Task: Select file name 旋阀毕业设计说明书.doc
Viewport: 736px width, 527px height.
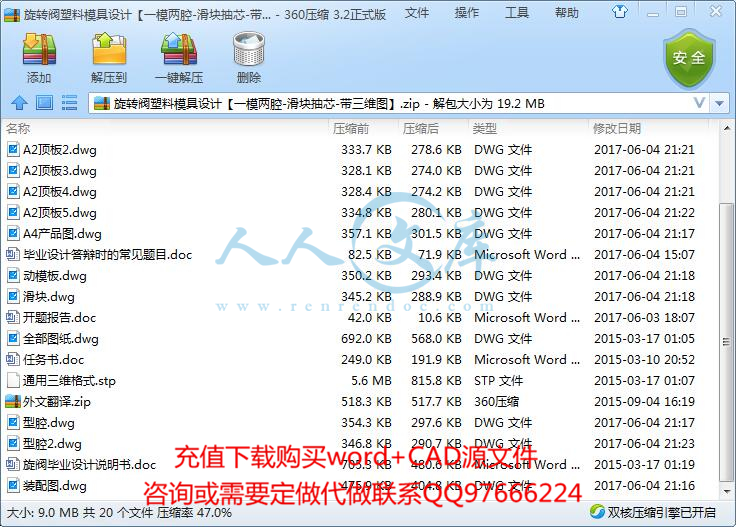Action: [x=89, y=465]
